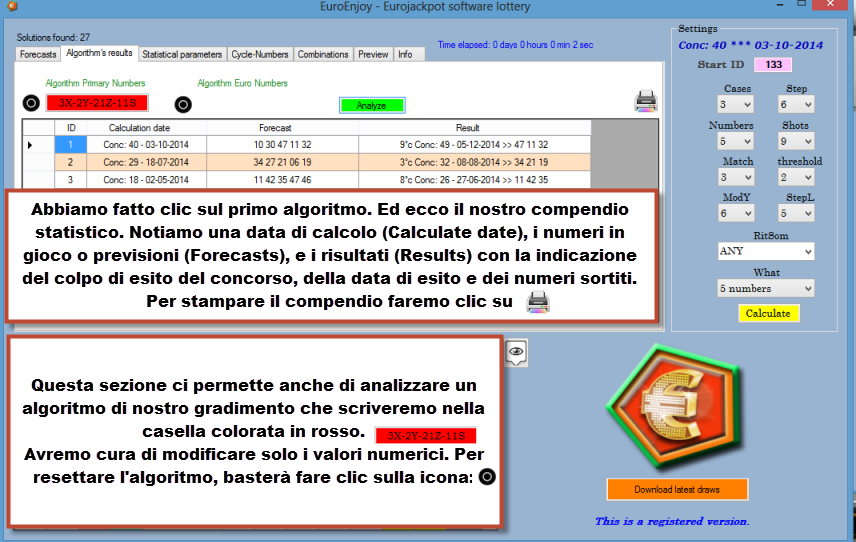856x542 pixels.
Task: Click cell 'Conc: 40 - 03-10-2014'
Action: (146, 145)
